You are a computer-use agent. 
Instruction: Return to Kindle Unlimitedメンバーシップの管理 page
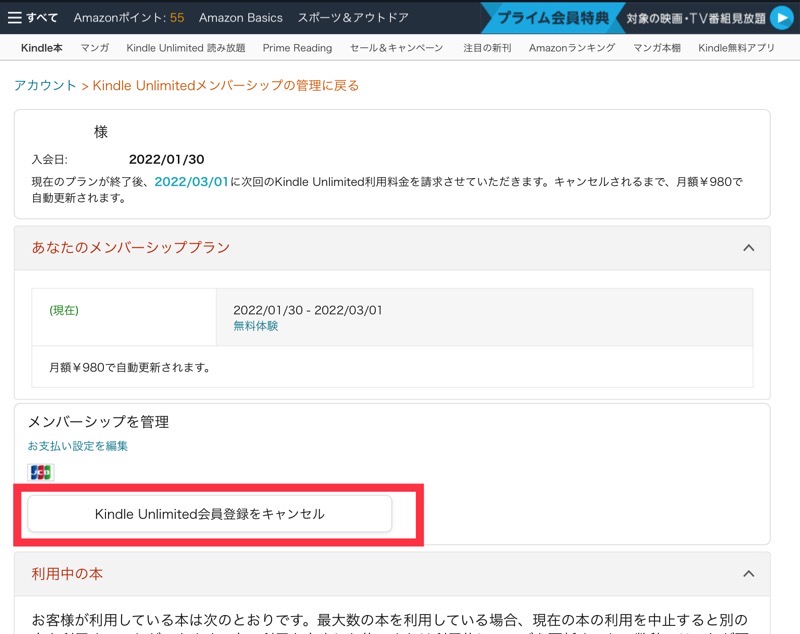225,86
